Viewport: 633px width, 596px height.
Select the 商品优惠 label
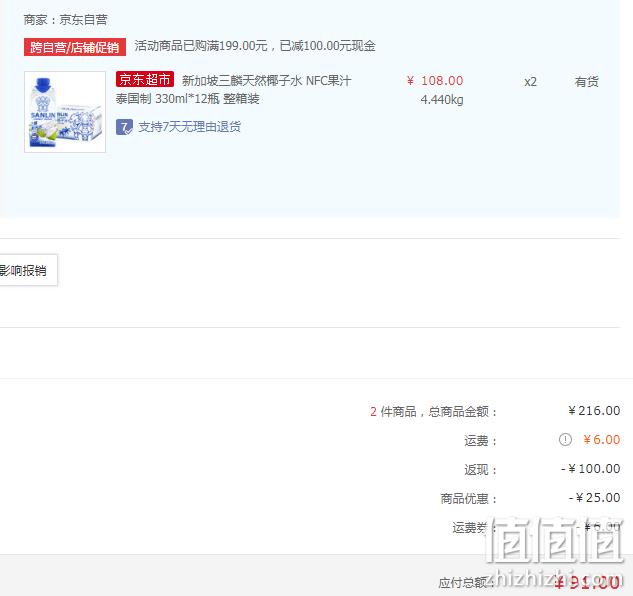coord(469,499)
